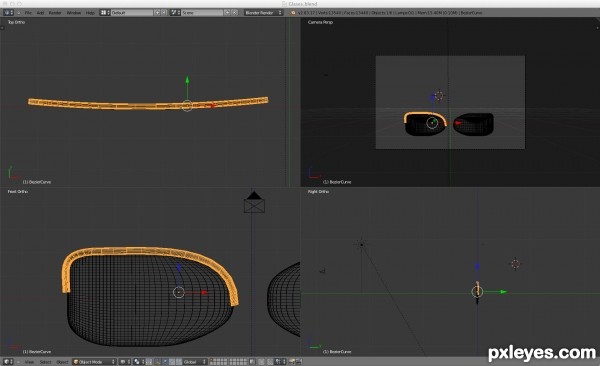Click green Y-axis arrow in Right Ortho view
The height and width of the screenshot is (366, 600).
pyautogui.click(x=504, y=292)
